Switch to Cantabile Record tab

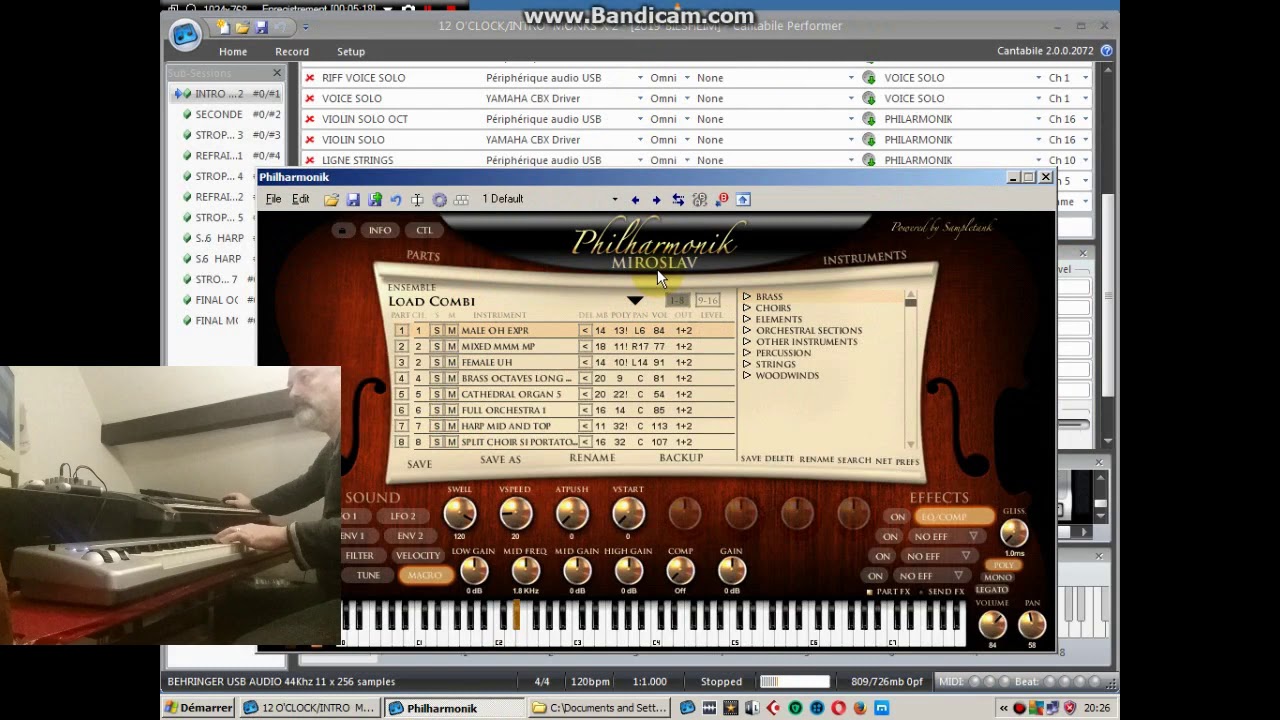292,52
